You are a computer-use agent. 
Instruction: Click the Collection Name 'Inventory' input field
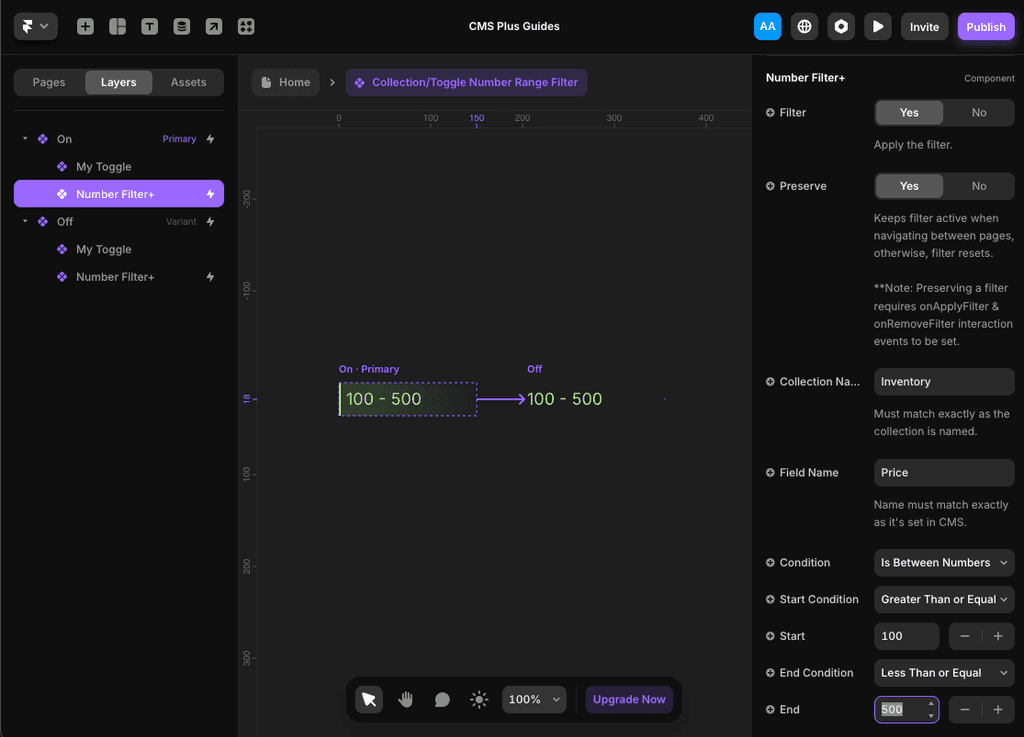point(943,381)
